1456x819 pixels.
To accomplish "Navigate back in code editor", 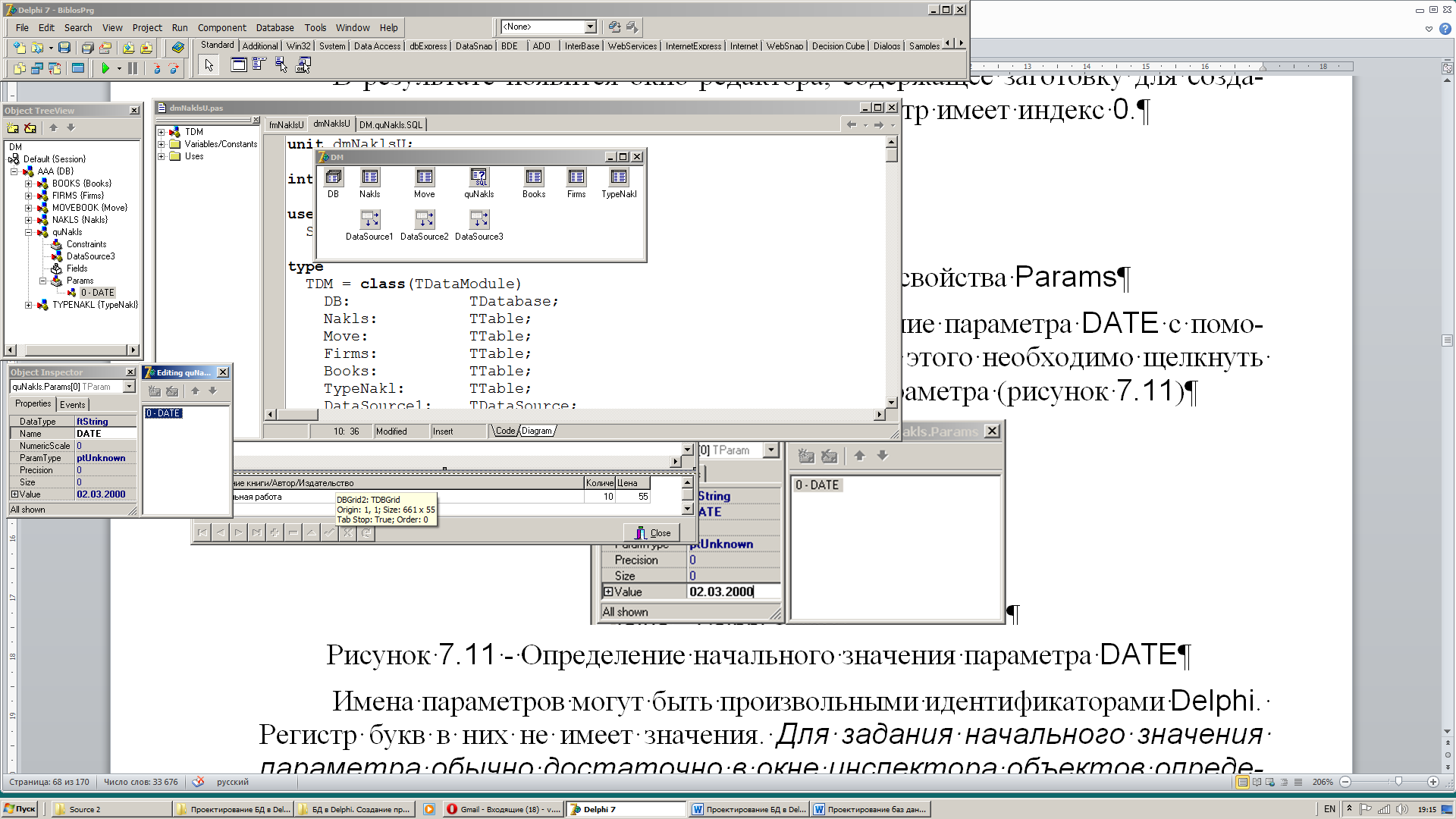I will click(x=851, y=125).
